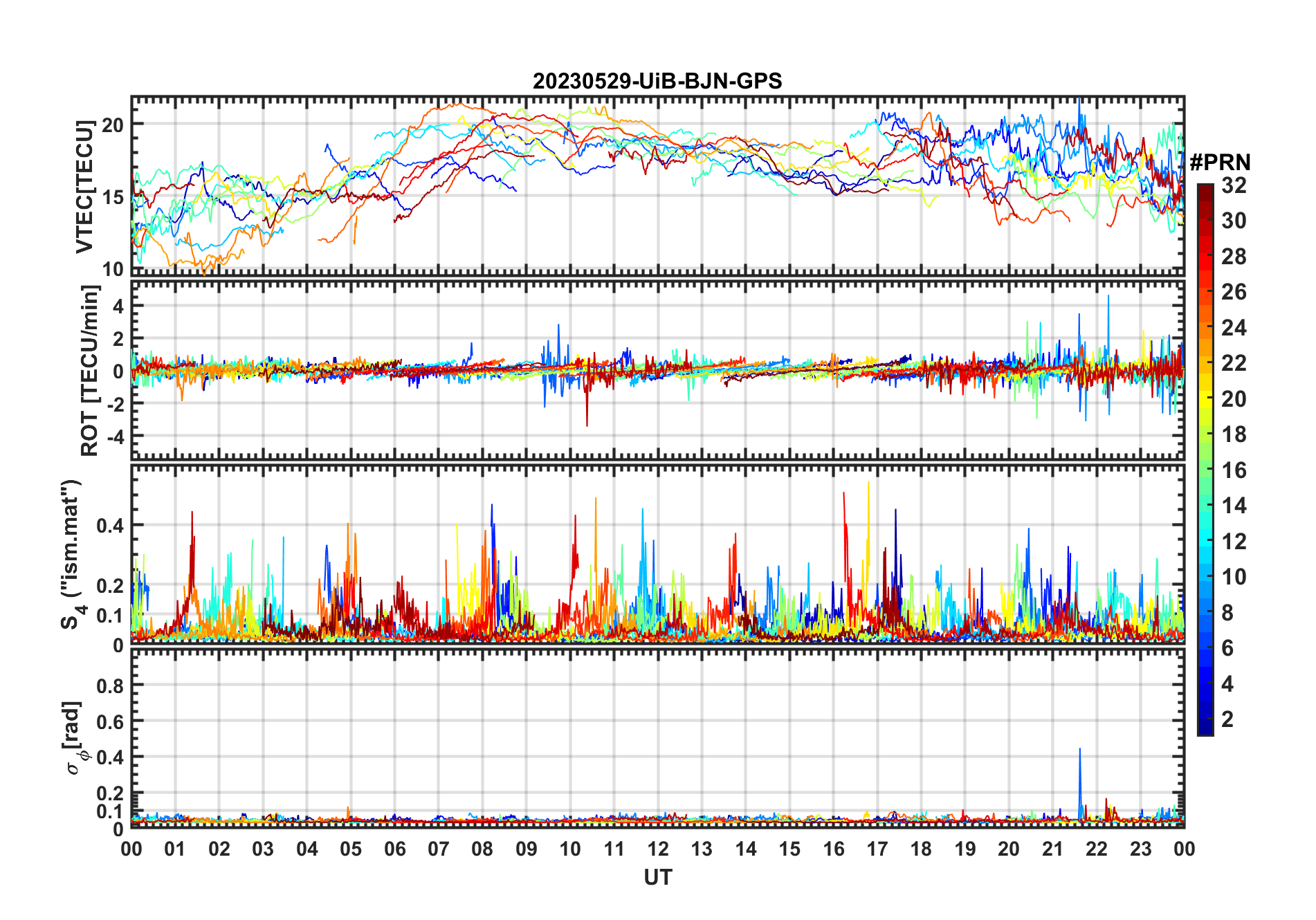This screenshot has width=1316, height=920.
Task: Click the "UT" x-axis label
Action: (658, 878)
